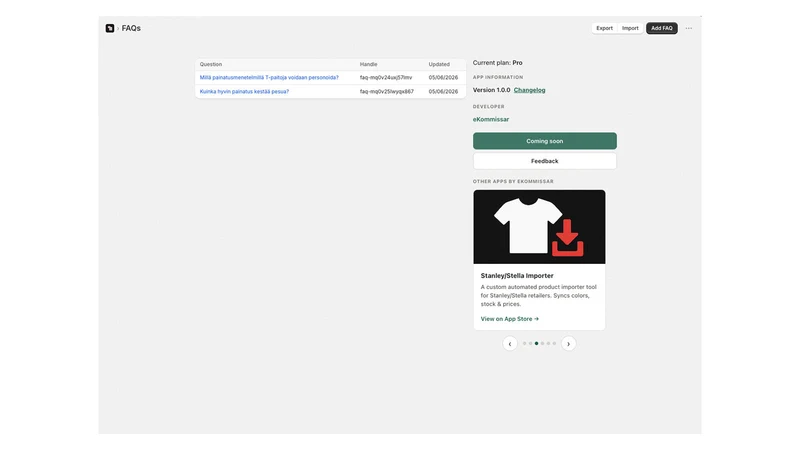The image size is (800, 450).
Task: Click the updated date of the pesua row
Action: [443, 91]
